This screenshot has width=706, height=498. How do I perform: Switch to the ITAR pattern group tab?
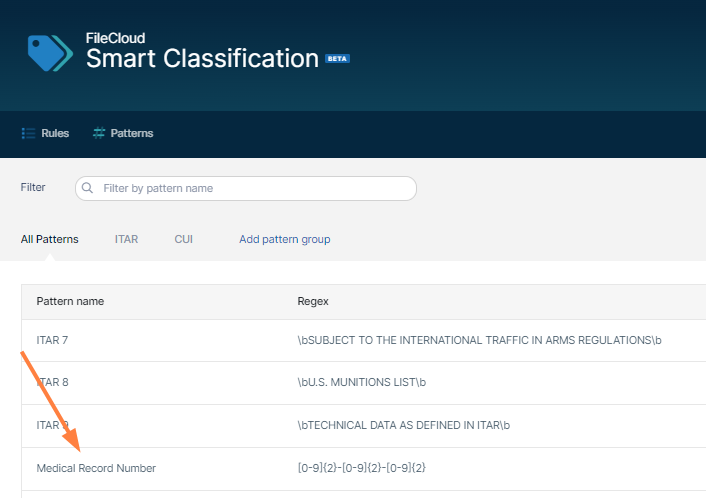click(126, 239)
